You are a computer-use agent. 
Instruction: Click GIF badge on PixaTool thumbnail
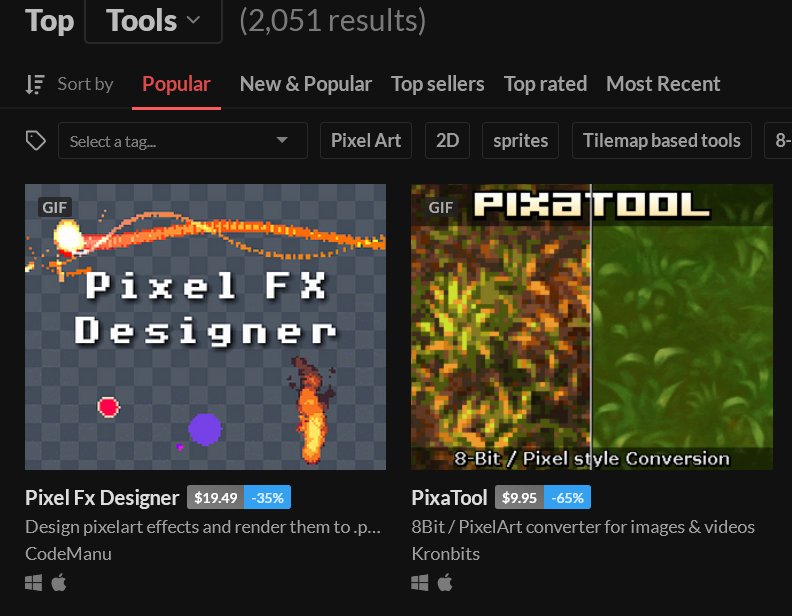click(x=440, y=207)
